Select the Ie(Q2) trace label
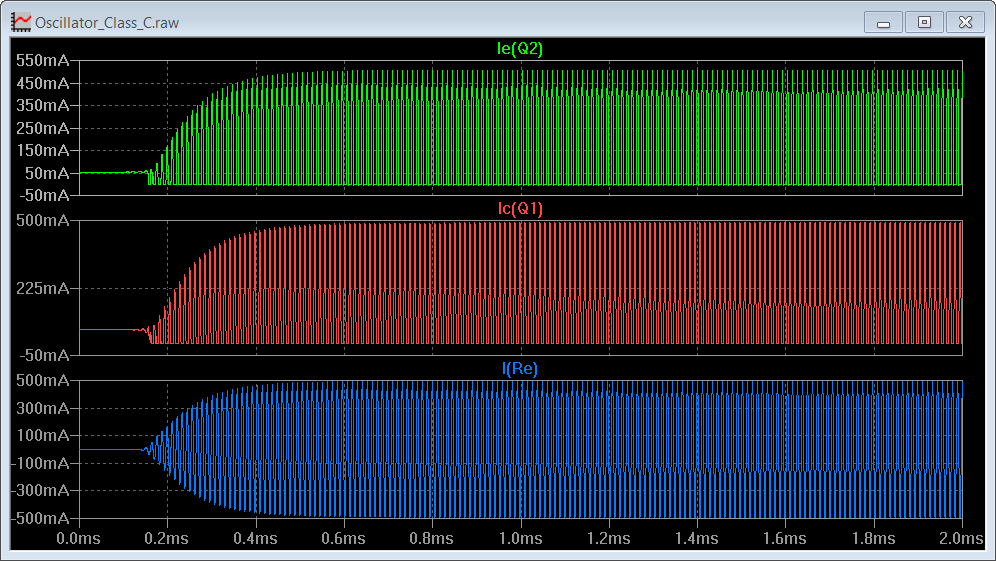Image resolution: width=996 pixels, height=561 pixels. pyautogui.click(x=521, y=49)
